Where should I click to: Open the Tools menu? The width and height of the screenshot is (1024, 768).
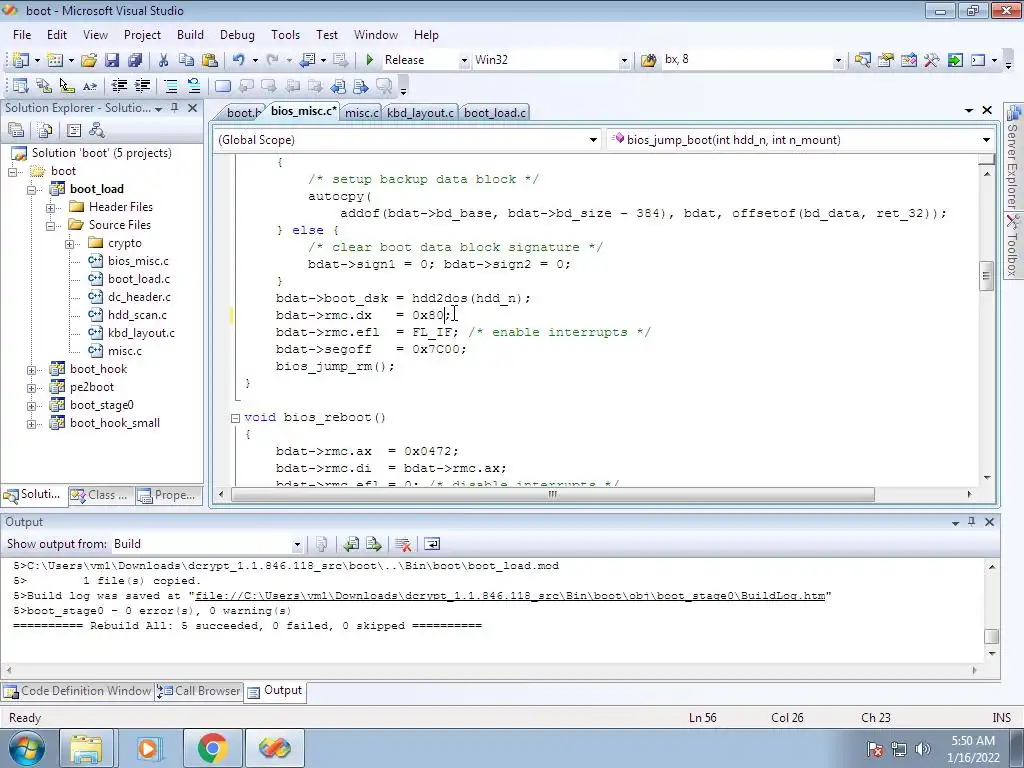tap(285, 35)
